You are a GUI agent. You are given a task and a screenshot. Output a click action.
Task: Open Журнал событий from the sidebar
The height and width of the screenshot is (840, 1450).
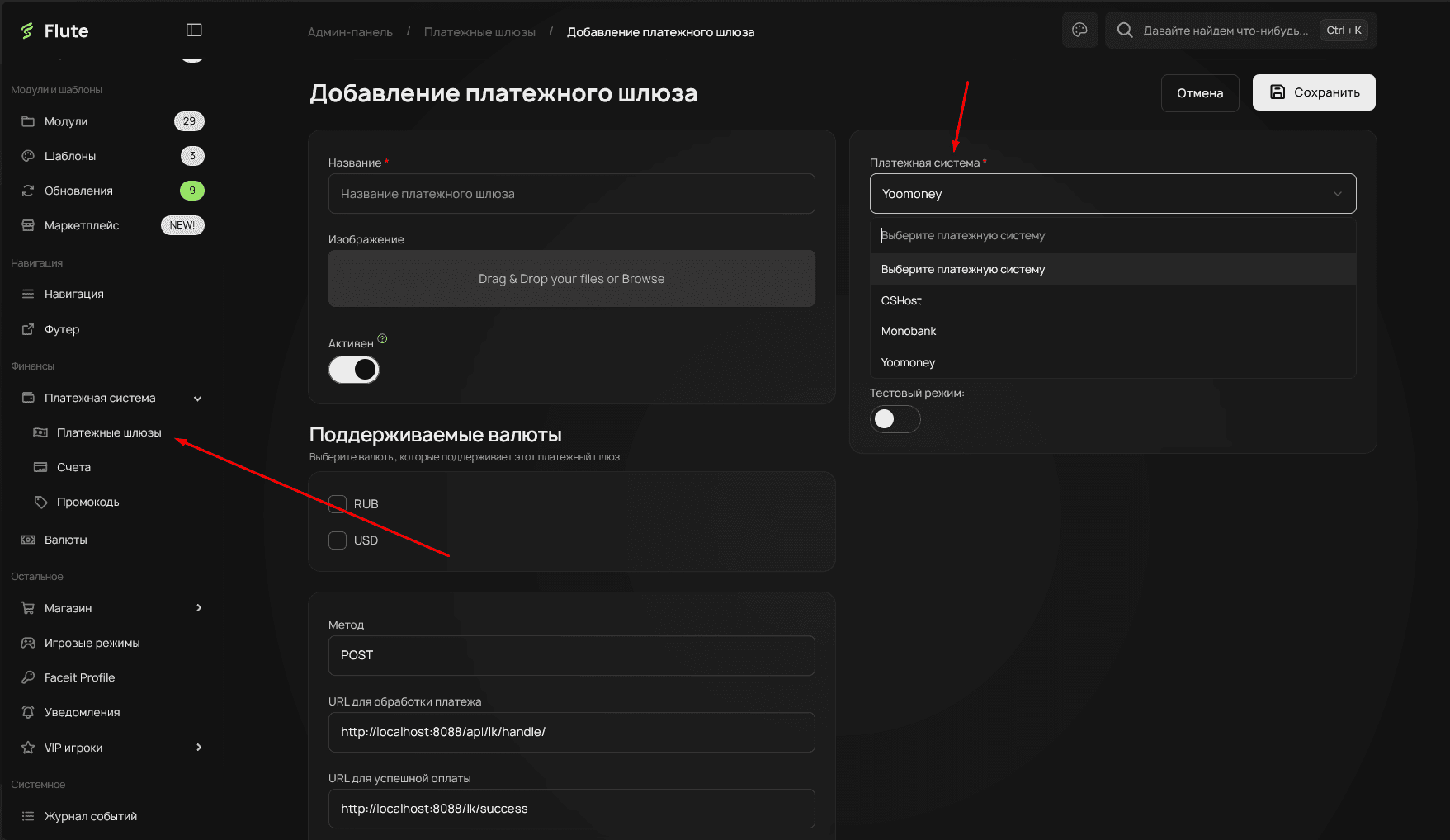coord(90,815)
